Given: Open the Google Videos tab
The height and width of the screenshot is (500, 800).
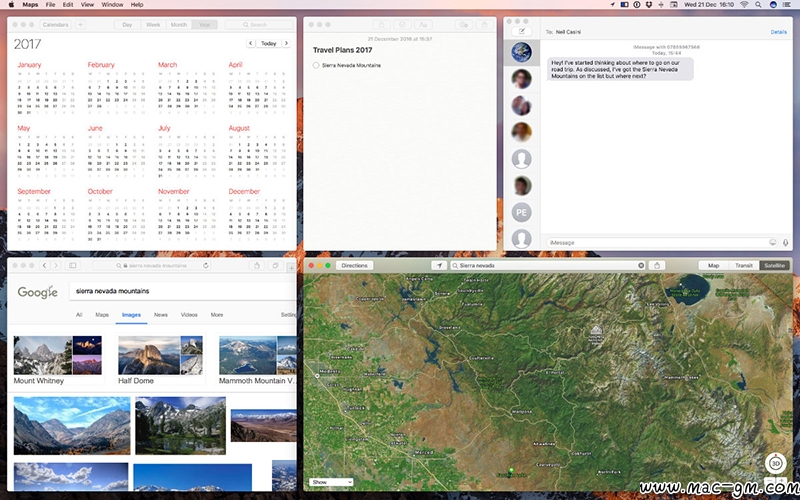Looking at the screenshot, I should point(189,315).
